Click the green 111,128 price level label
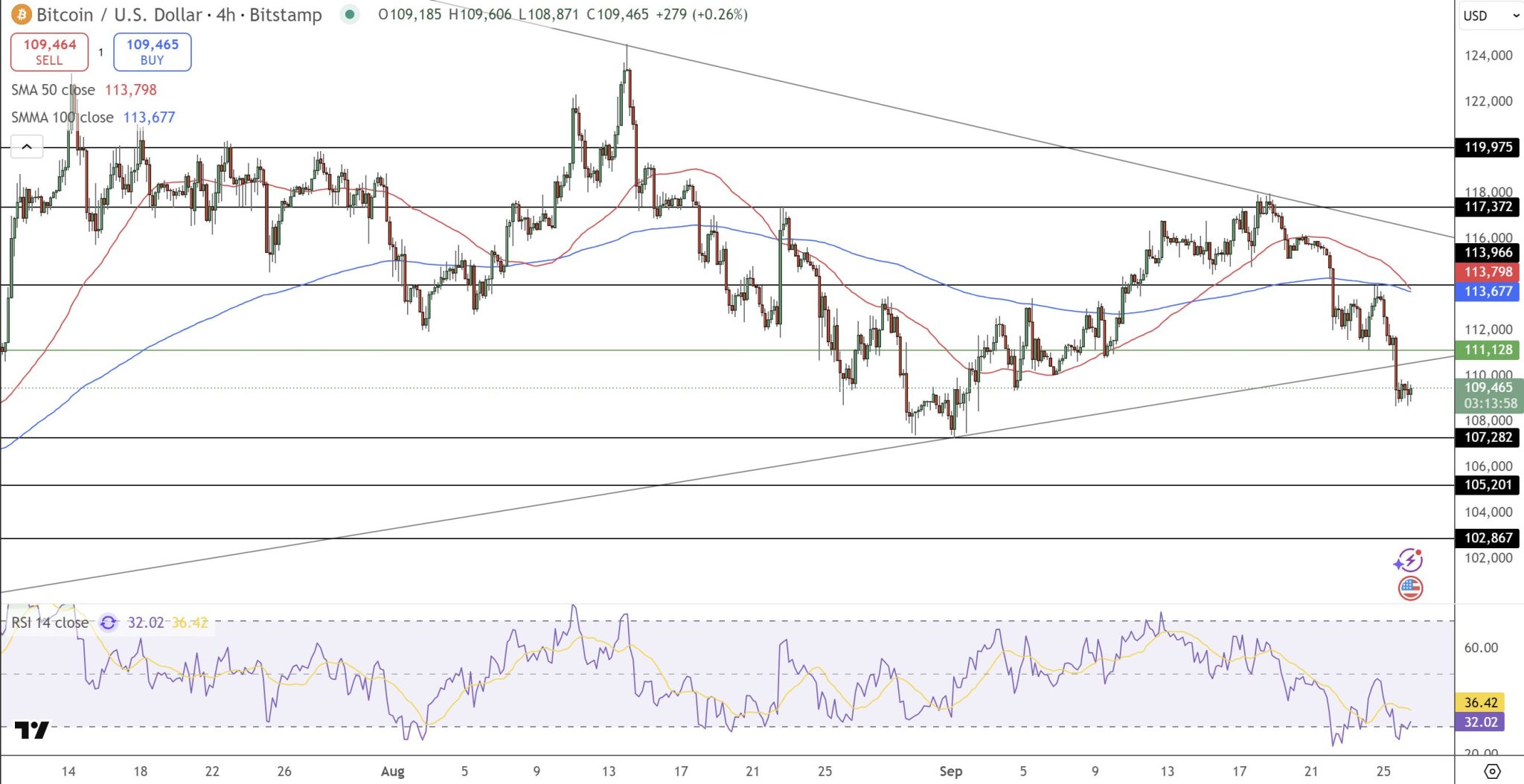Screen dimensions: 1524x784 [x=1488, y=350]
